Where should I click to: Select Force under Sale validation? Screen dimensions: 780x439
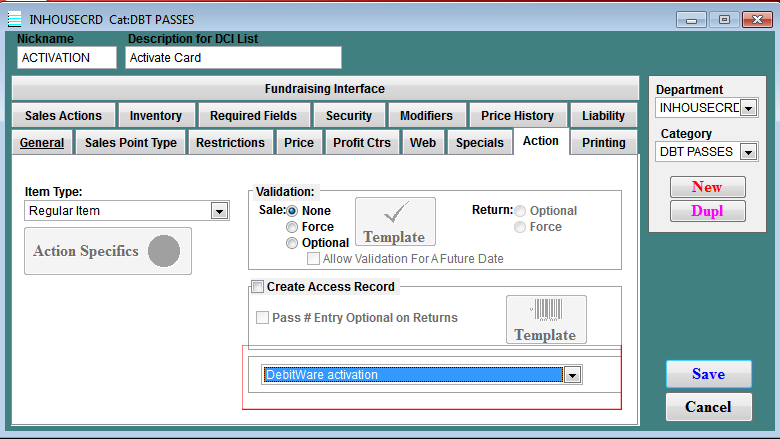coord(292,227)
